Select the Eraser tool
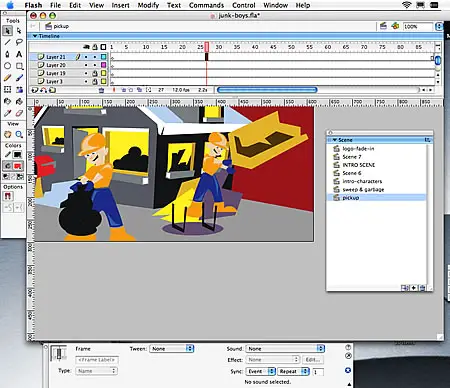Screen dimensions: 450x388 (x=19, y=113)
